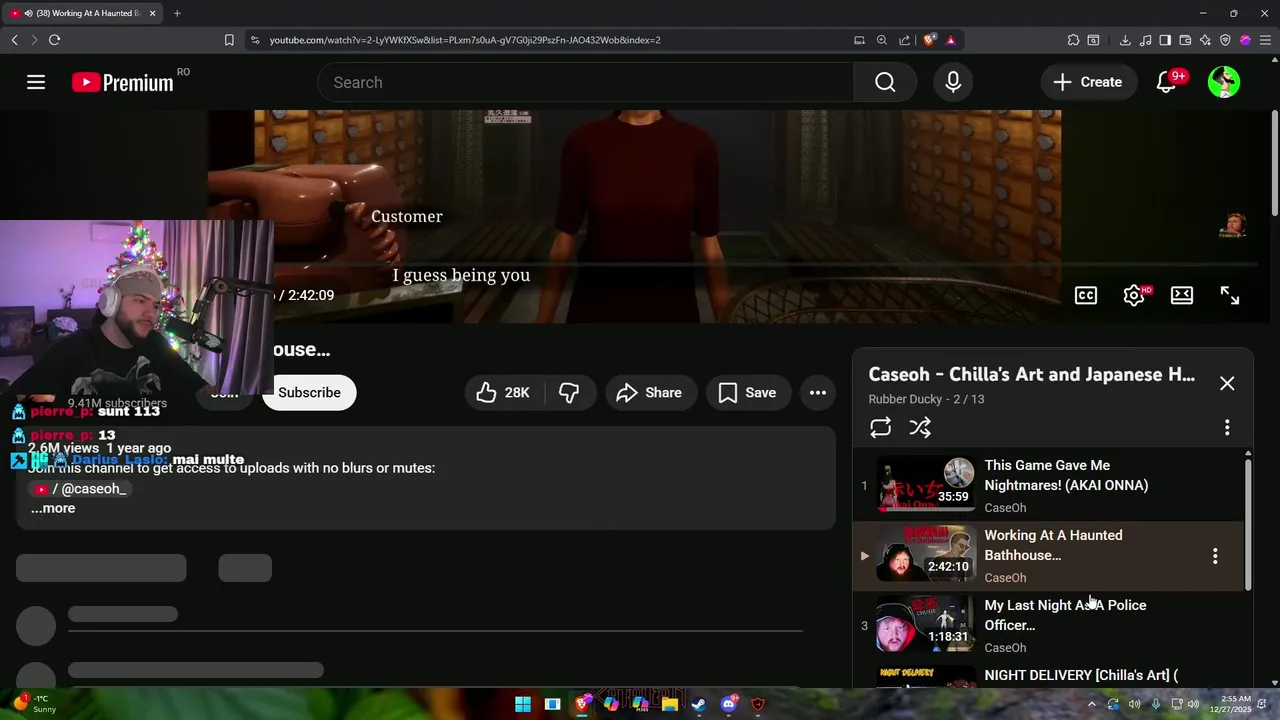Toggle loop playlist

[x=880, y=428]
